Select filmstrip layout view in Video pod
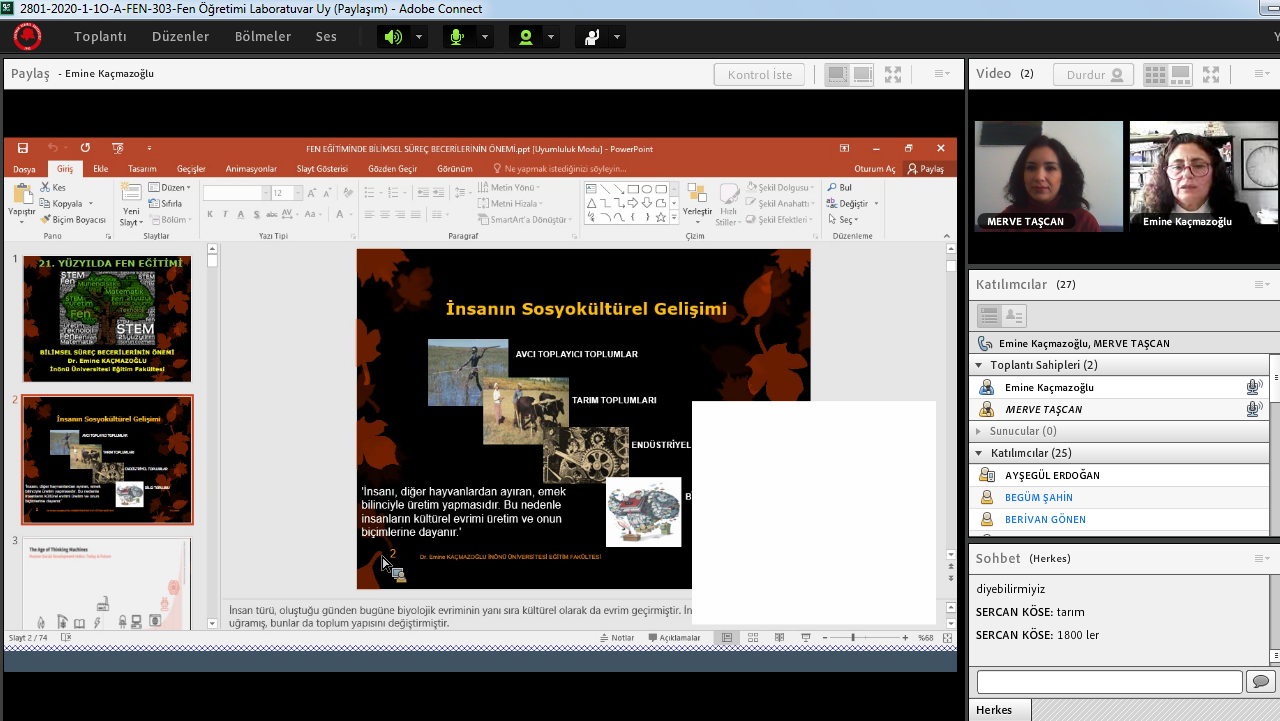This screenshot has width=1280, height=721. (1180, 74)
